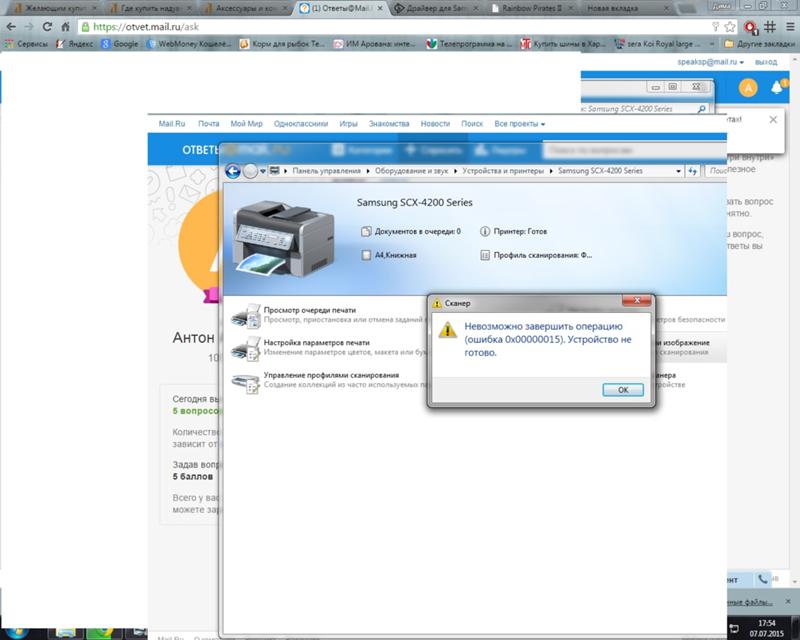Image resolution: width=800 pixels, height=640 pixels.
Task: Click the orange A avatar icon
Action: (748, 88)
